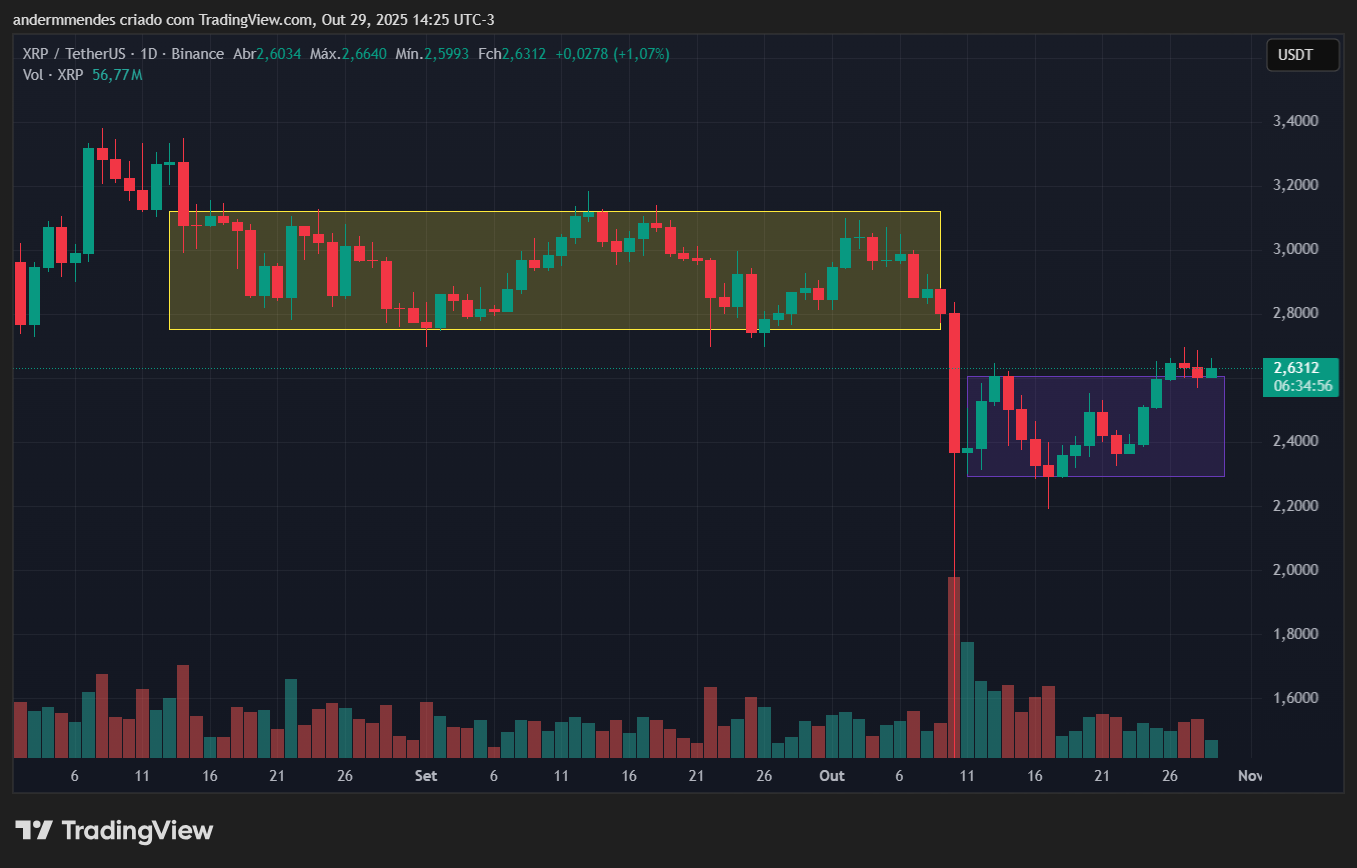Click the Nov label on time axis
1357x868 pixels.
coord(1249,776)
